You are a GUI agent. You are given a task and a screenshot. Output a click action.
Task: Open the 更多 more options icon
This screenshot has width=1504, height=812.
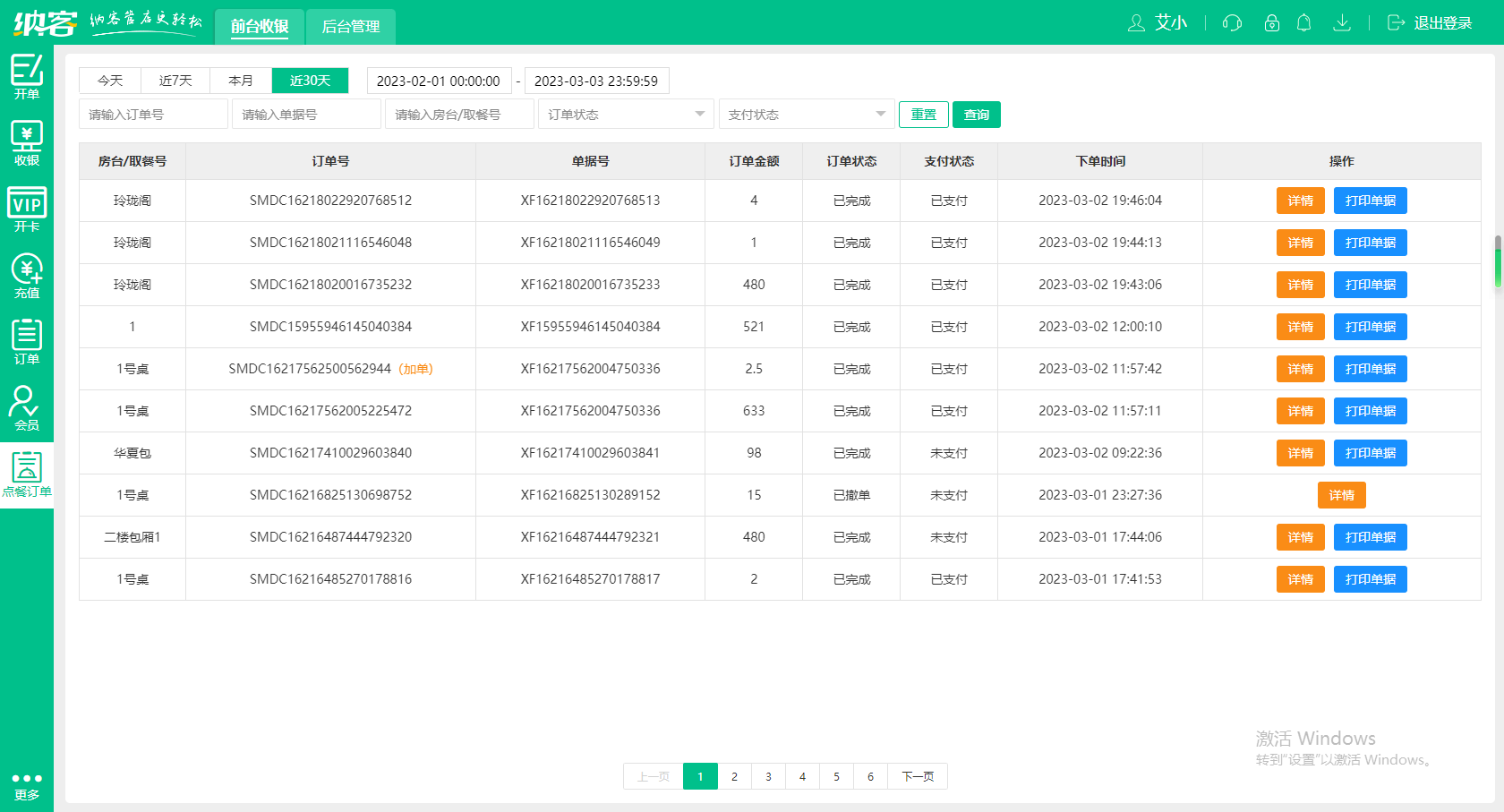click(x=27, y=787)
